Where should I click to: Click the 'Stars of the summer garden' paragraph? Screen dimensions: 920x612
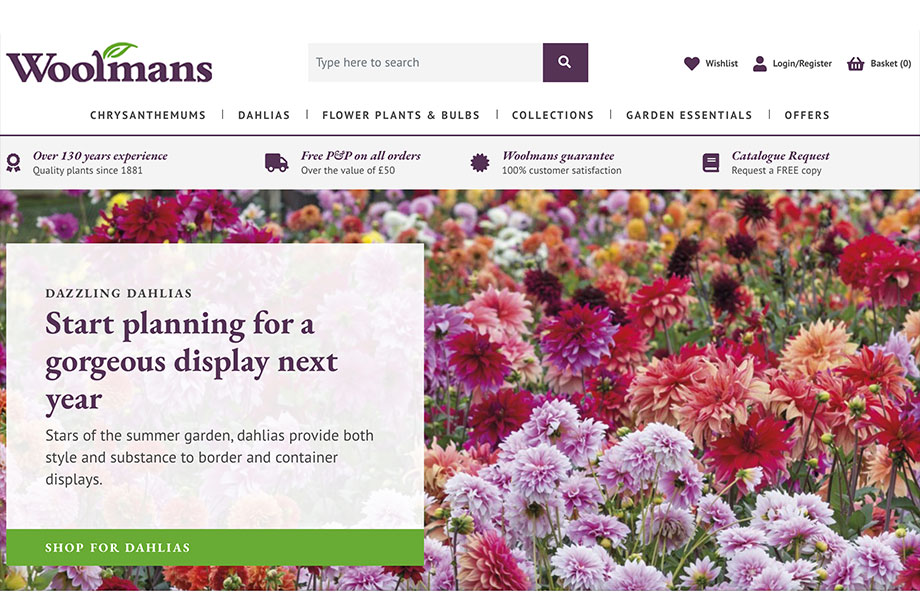(x=209, y=457)
